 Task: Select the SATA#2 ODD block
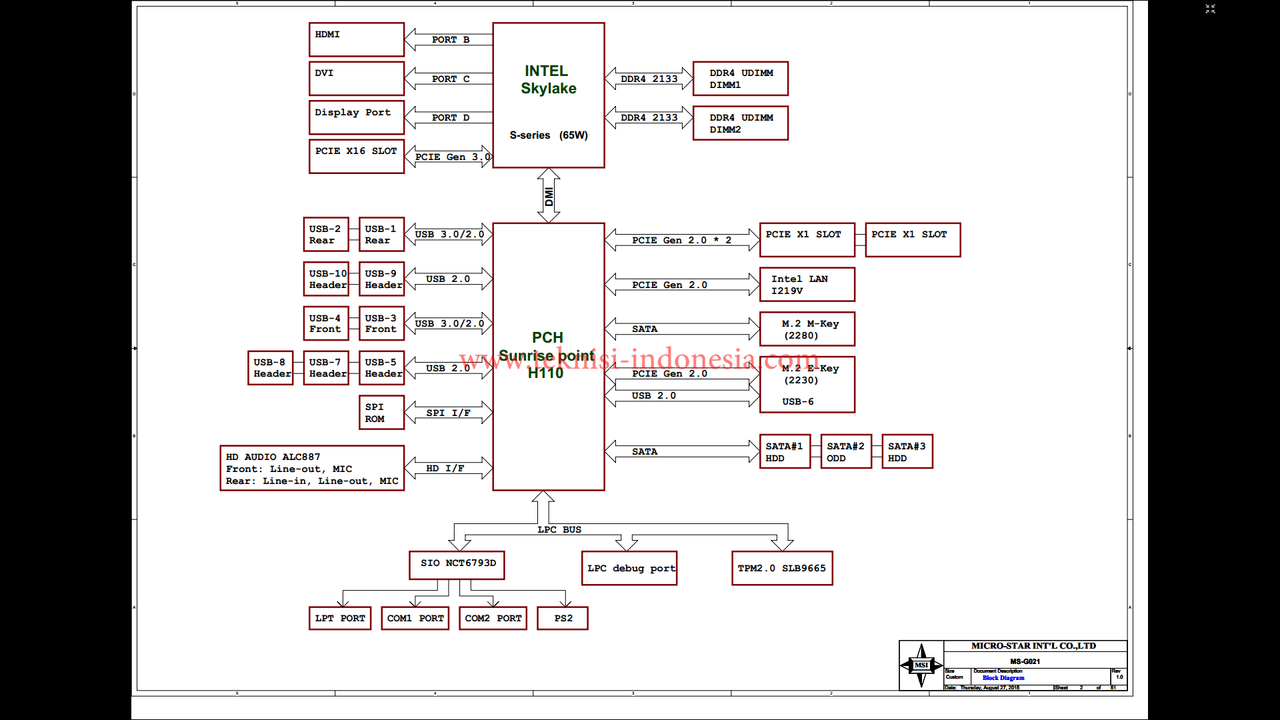846,451
